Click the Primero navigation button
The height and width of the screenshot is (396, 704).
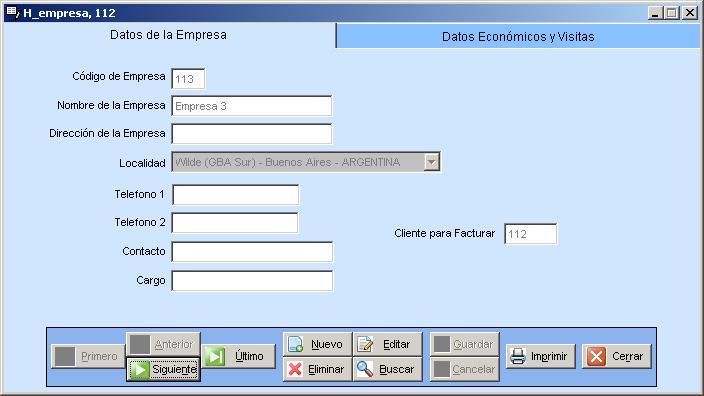pyautogui.click(x=88, y=356)
